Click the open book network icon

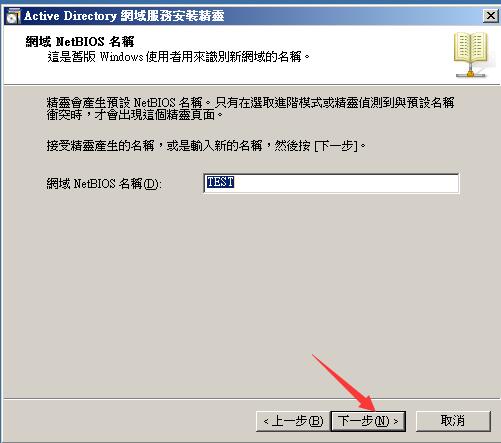[x=470, y=55]
